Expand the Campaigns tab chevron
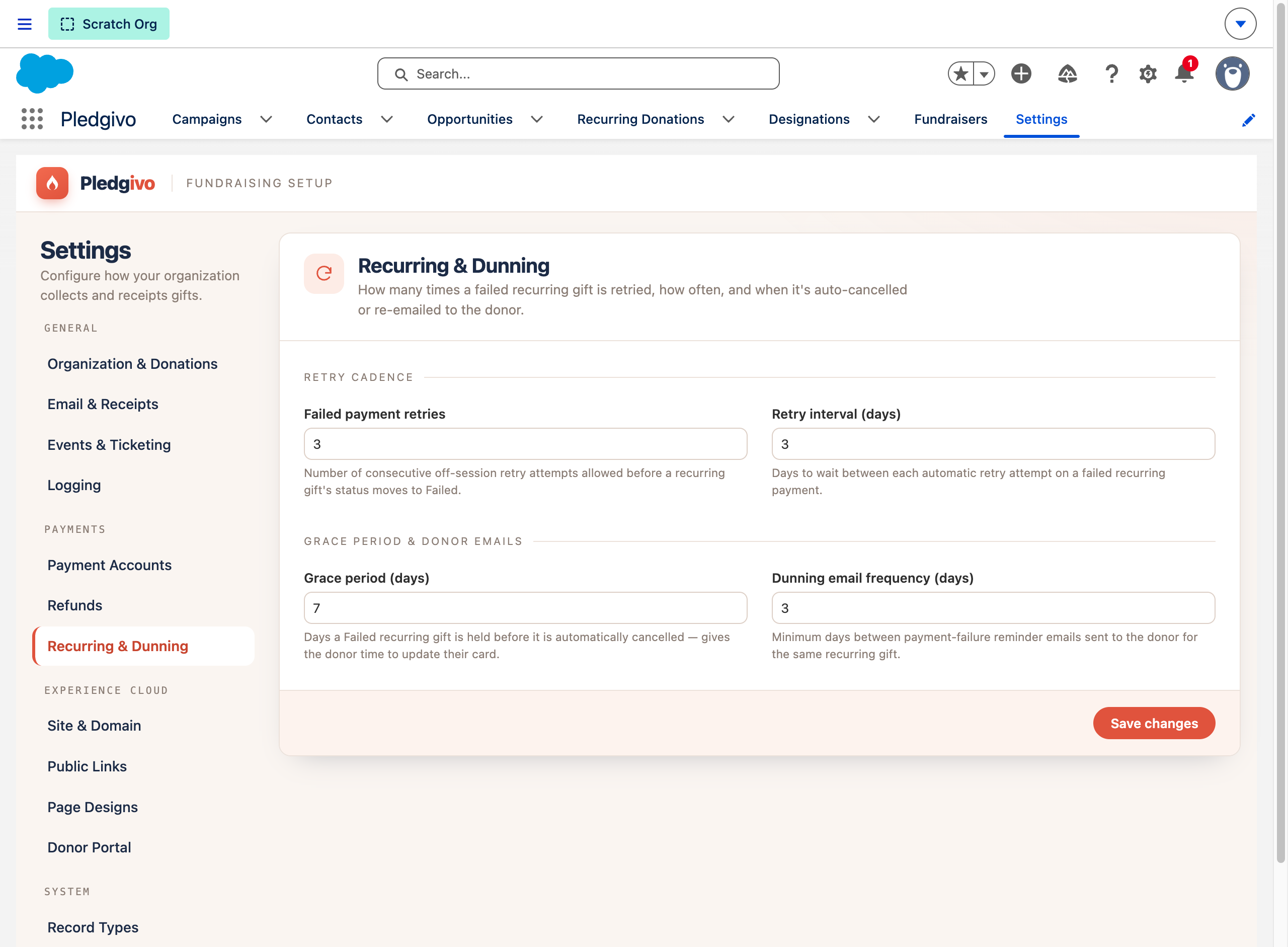1288x947 pixels. point(266,119)
